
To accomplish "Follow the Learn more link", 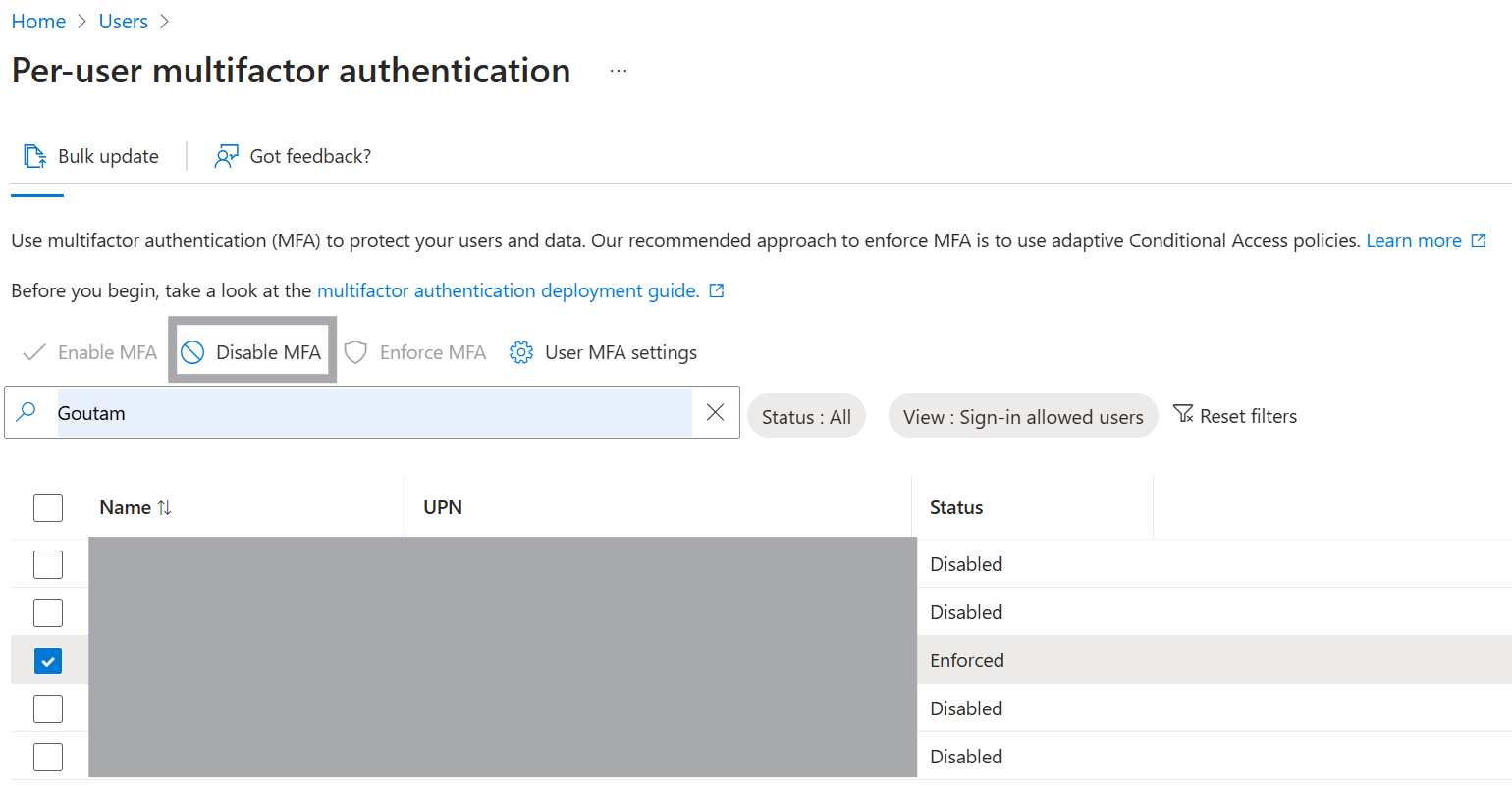I will 1414,240.
